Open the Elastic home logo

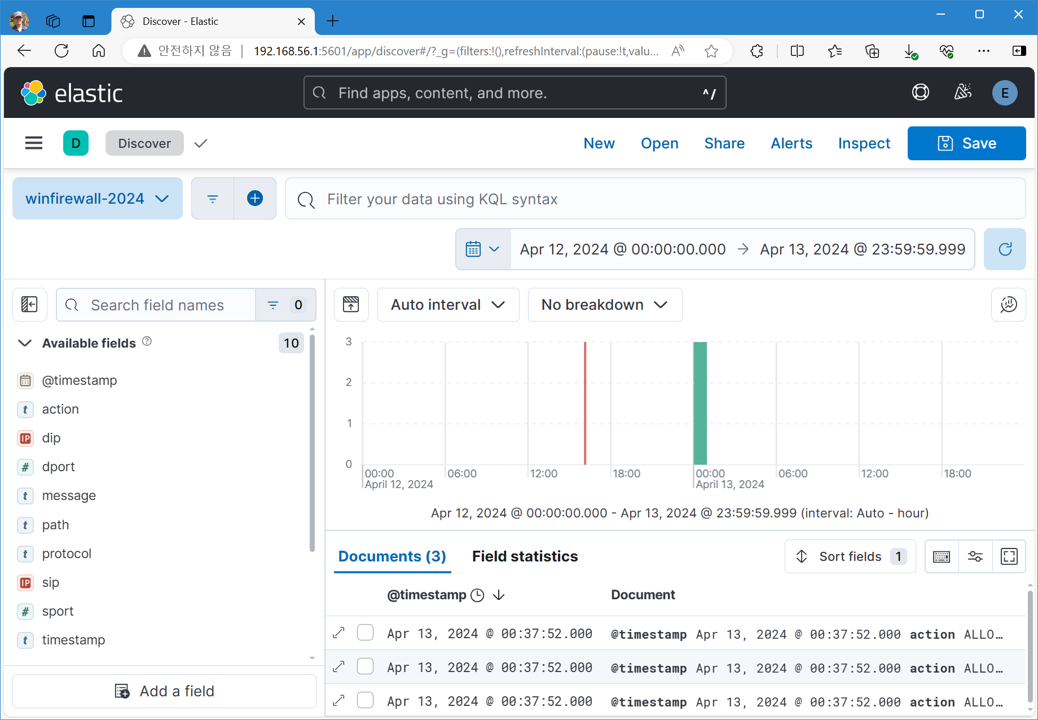click(x=71, y=93)
